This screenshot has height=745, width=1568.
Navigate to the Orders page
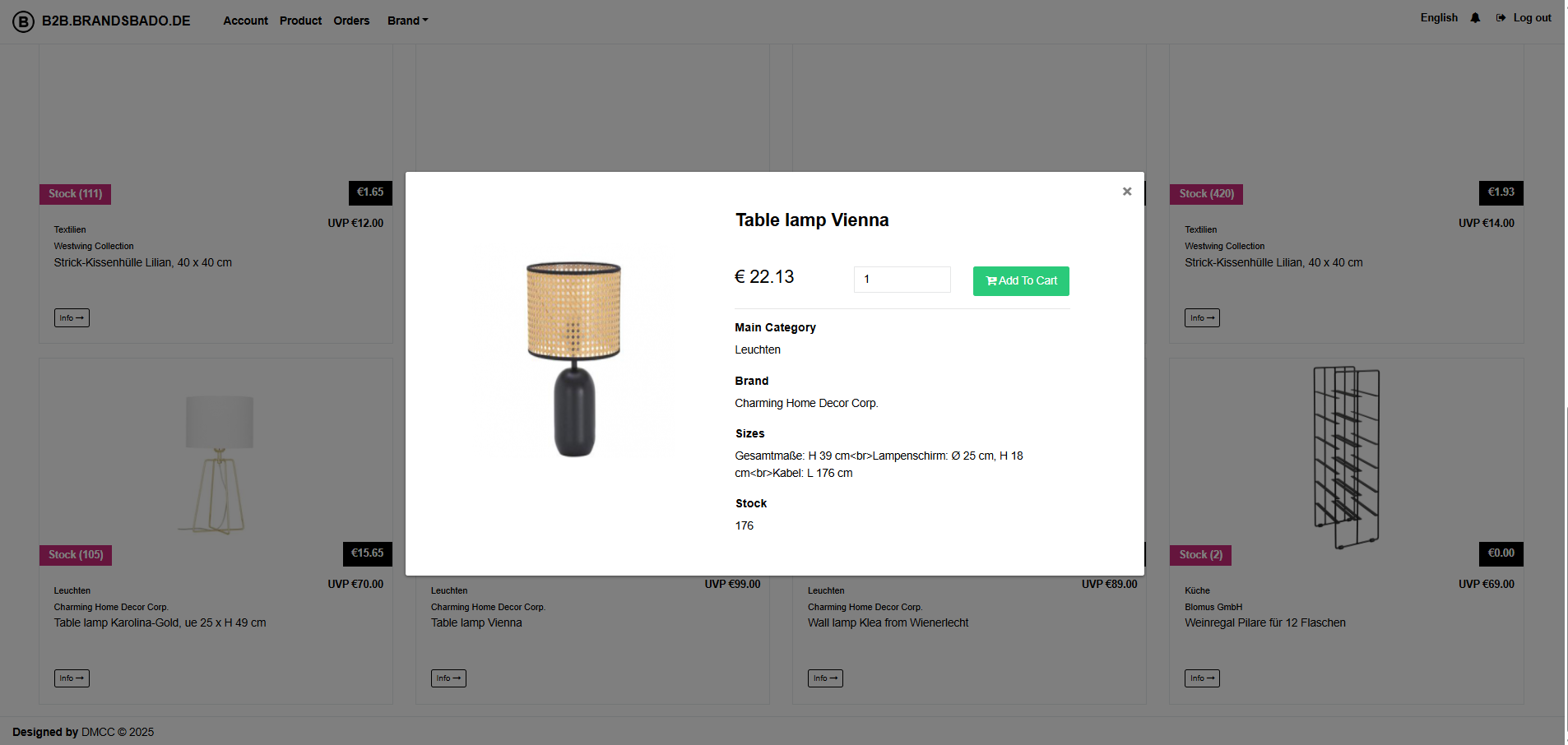(351, 21)
